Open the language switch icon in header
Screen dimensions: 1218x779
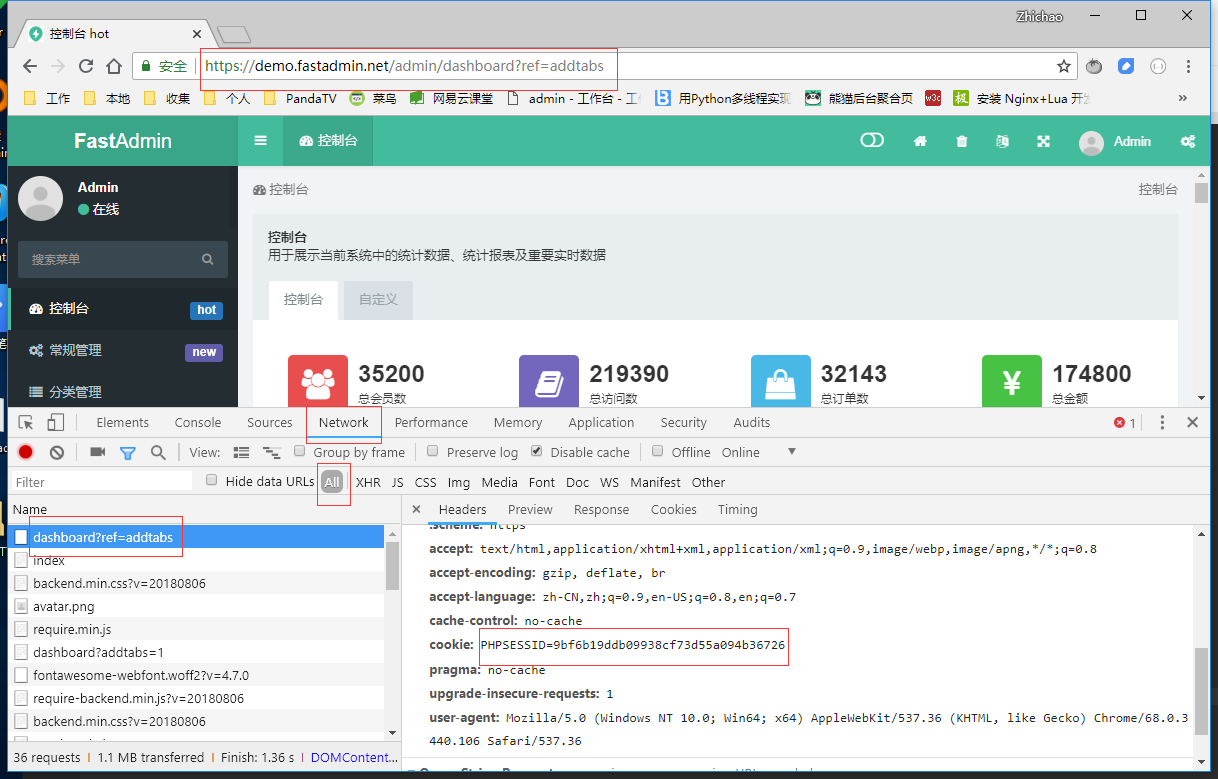[x=1002, y=141]
